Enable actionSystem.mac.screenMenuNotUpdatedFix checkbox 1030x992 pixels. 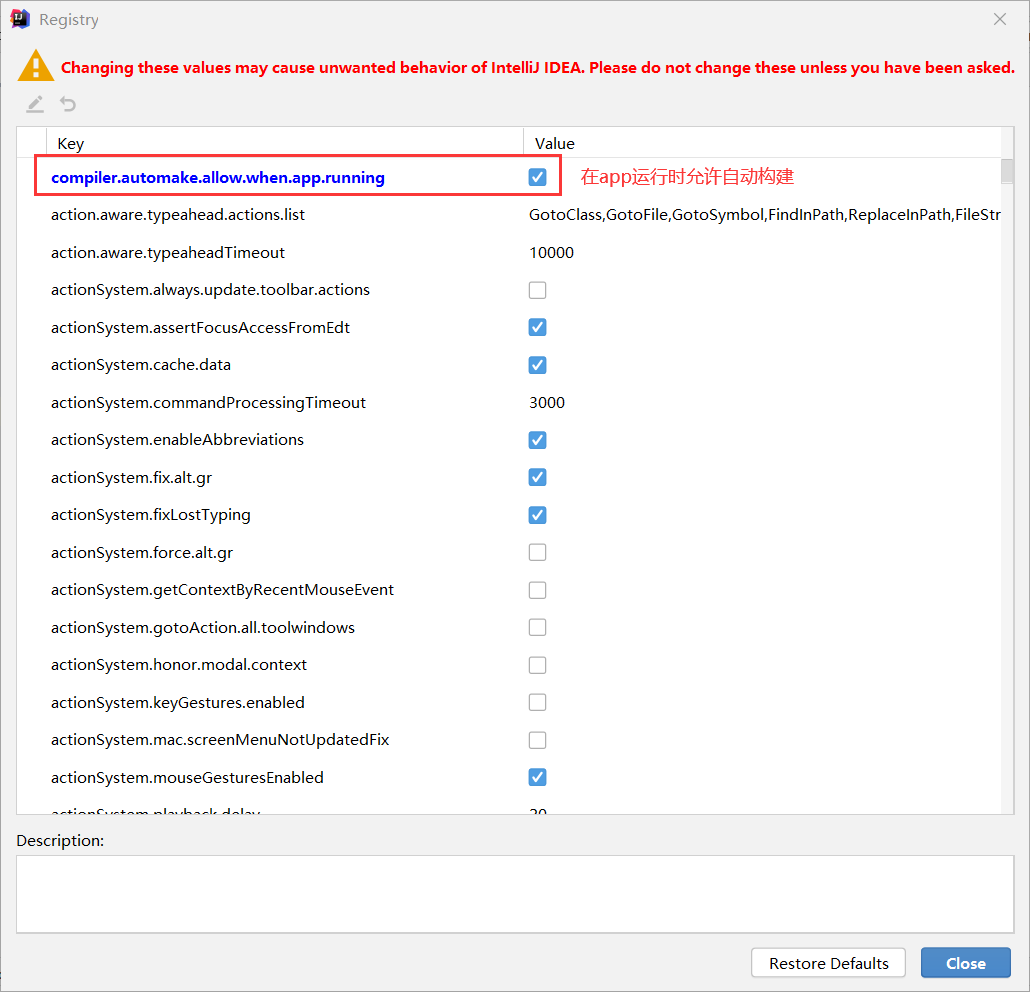(537, 740)
